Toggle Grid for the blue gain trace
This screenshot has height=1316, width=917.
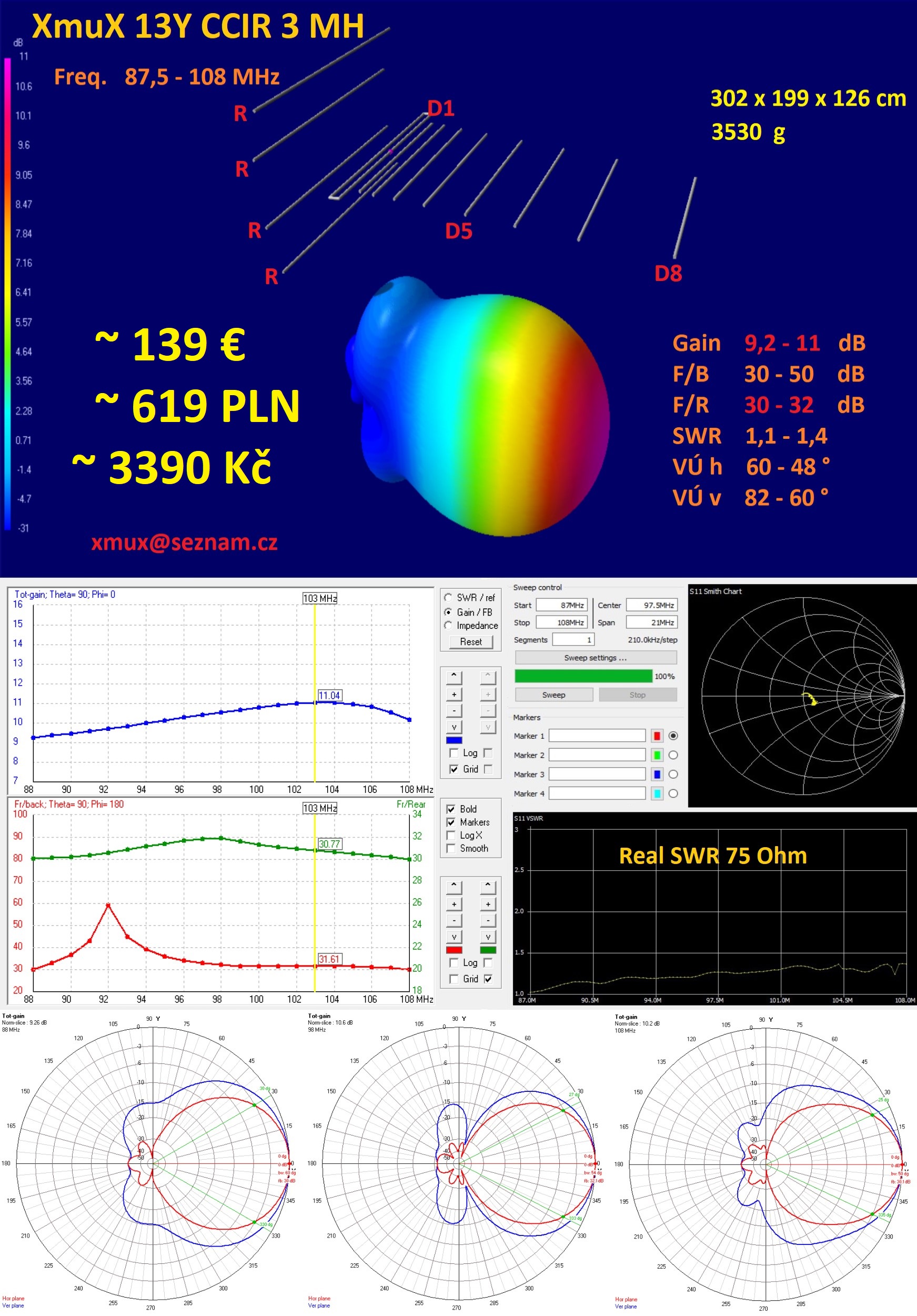[454, 769]
